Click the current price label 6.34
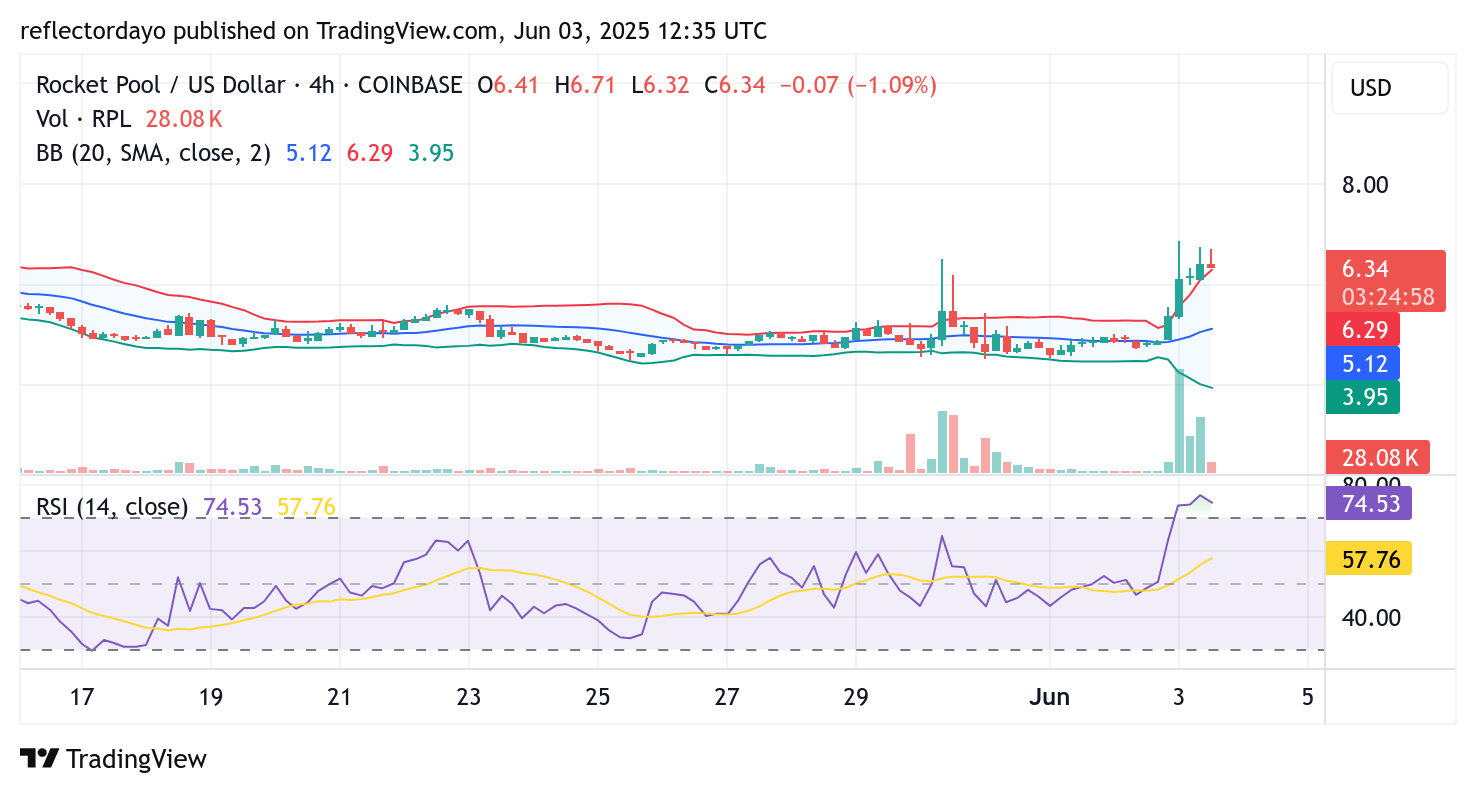Viewport: 1476px width, 794px height. 1365,269
